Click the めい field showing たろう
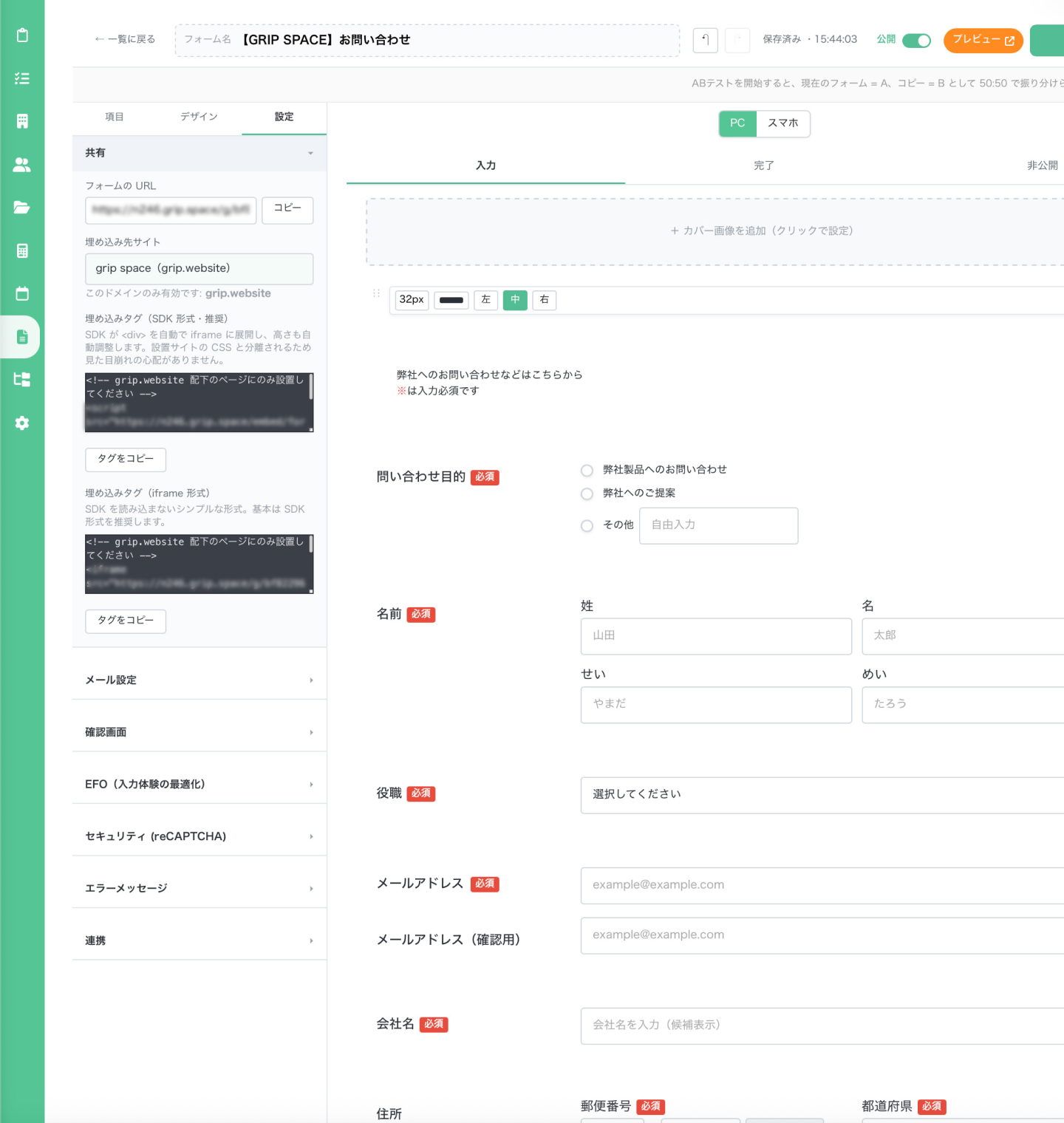Screen dimensions: 1064x1123 click(963, 705)
